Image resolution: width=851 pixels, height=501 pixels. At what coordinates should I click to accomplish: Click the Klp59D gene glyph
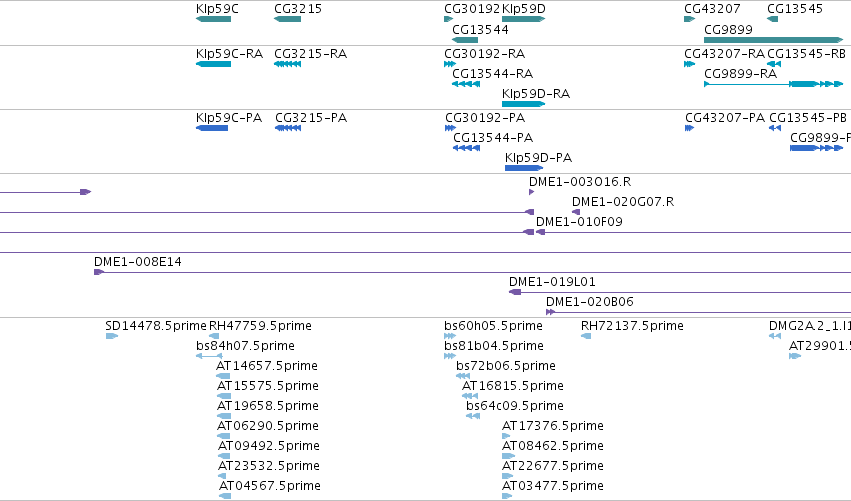click(x=523, y=19)
